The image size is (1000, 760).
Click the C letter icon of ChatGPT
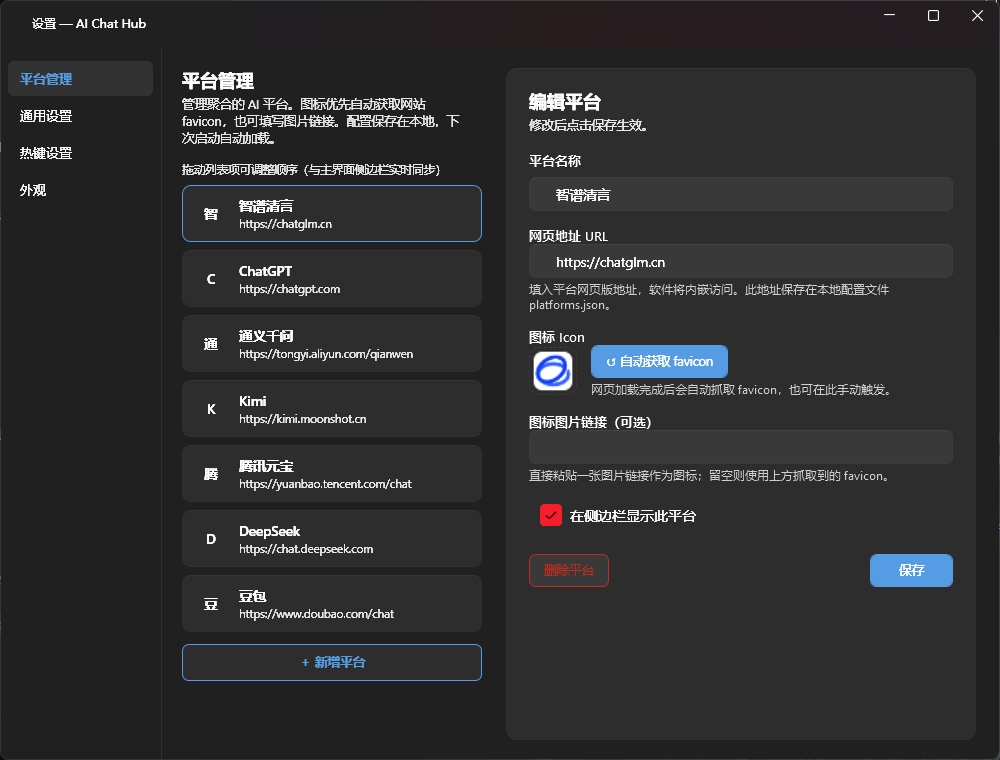pos(210,279)
